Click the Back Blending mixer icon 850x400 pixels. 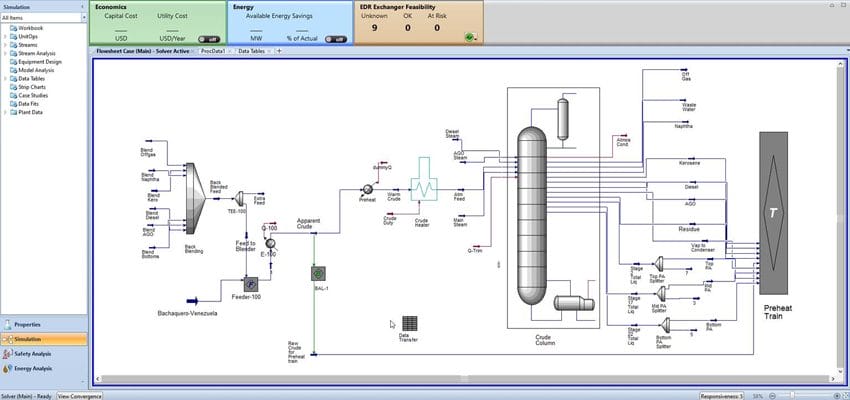click(193, 207)
